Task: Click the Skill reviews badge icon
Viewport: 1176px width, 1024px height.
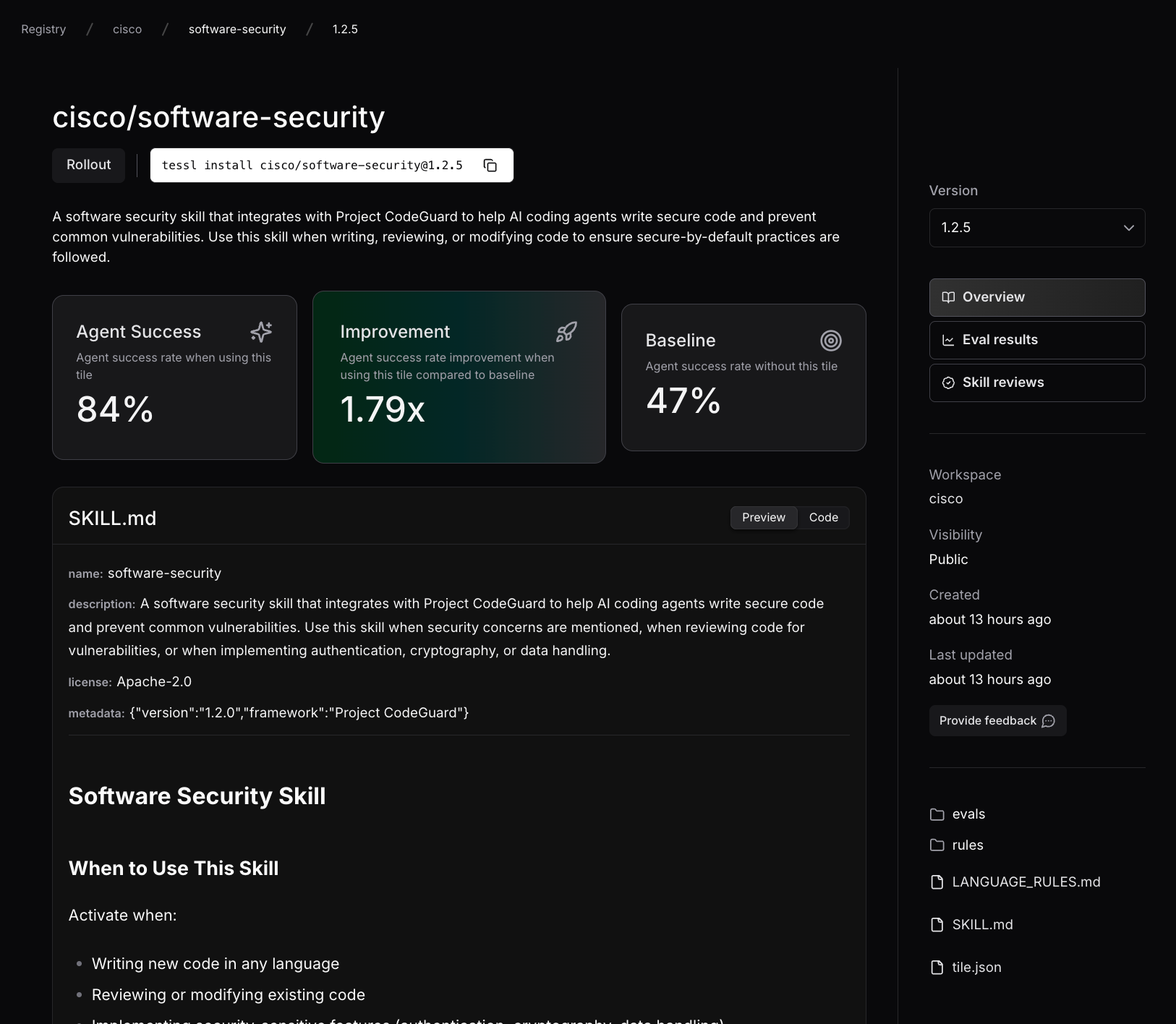Action: (x=948, y=383)
